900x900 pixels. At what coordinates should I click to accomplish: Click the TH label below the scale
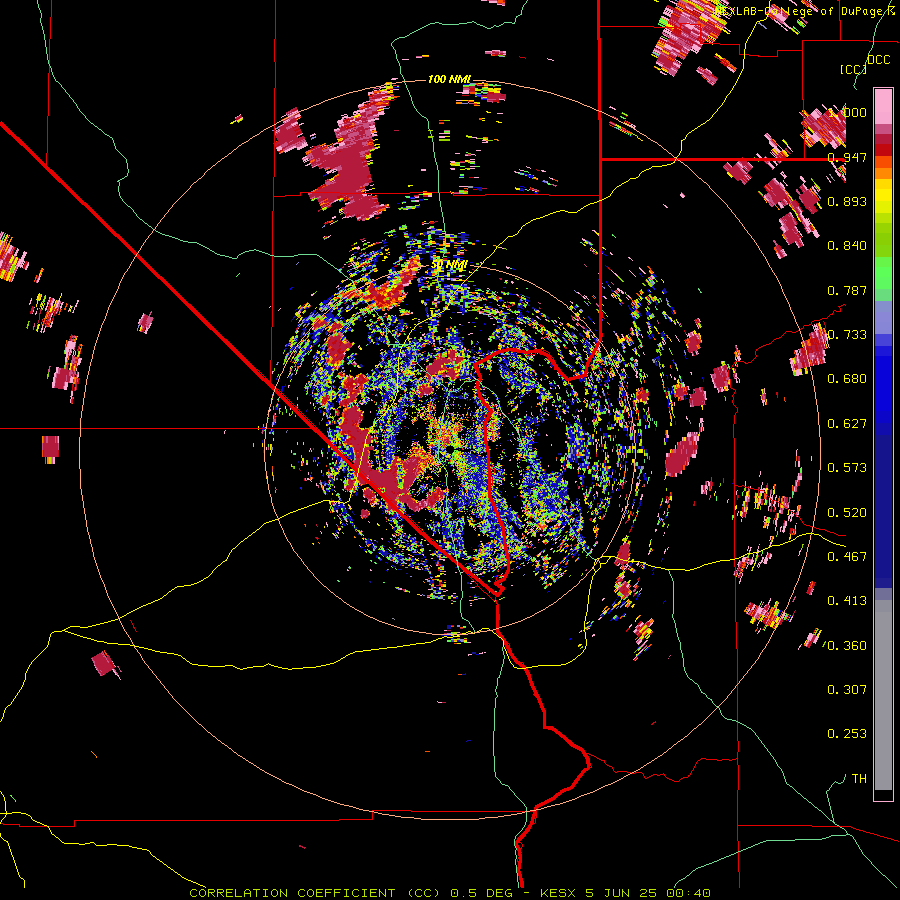tap(859, 779)
